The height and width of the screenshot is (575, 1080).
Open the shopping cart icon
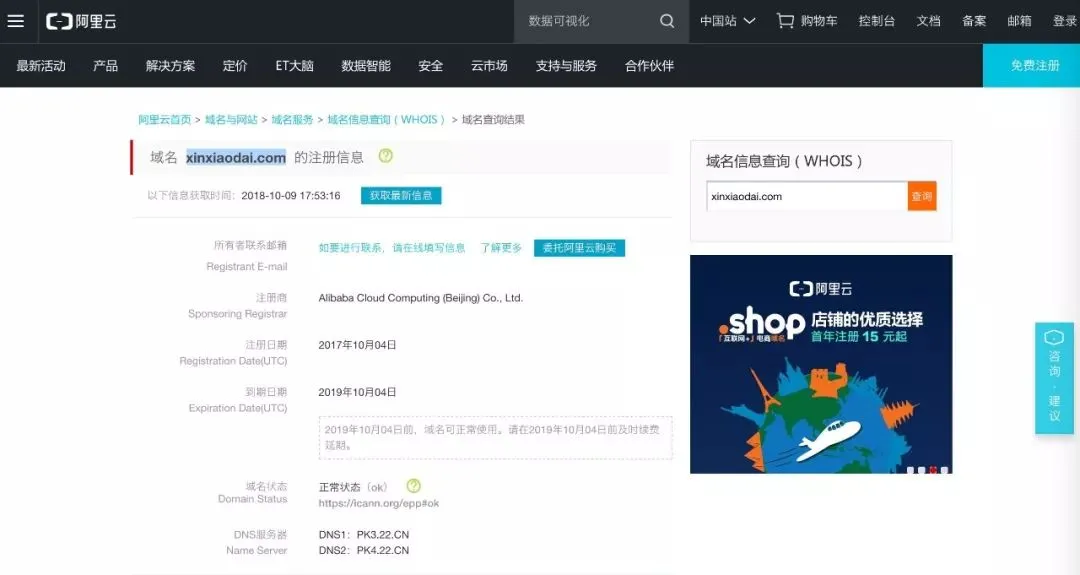[x=785, y=21]
